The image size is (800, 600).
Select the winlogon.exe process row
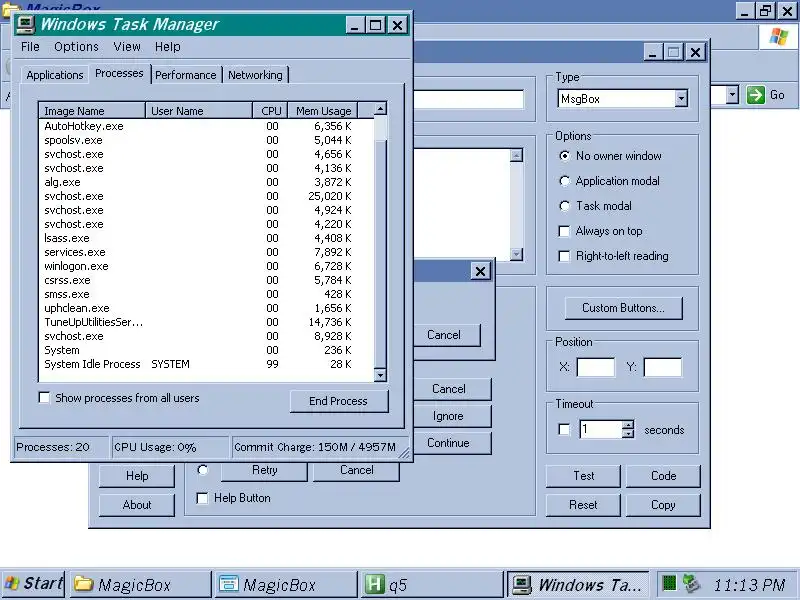206,266
